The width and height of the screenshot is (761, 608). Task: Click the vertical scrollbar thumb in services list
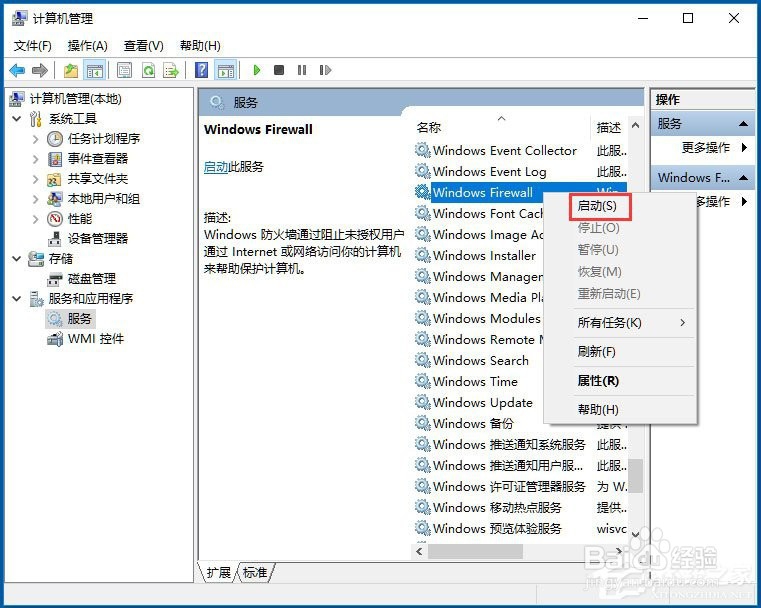click(635, 476)
